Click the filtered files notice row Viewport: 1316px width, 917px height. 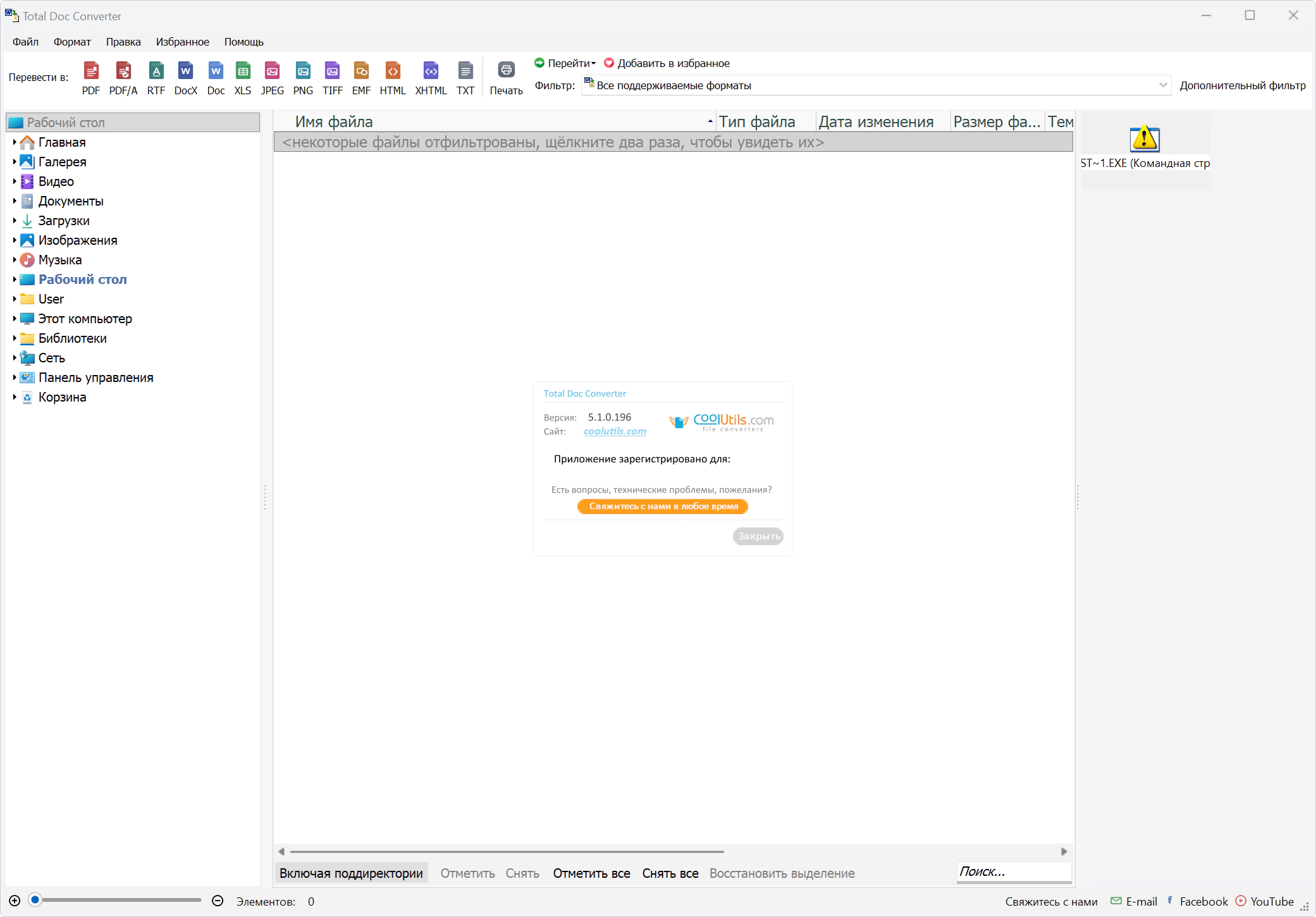(673, 142)
